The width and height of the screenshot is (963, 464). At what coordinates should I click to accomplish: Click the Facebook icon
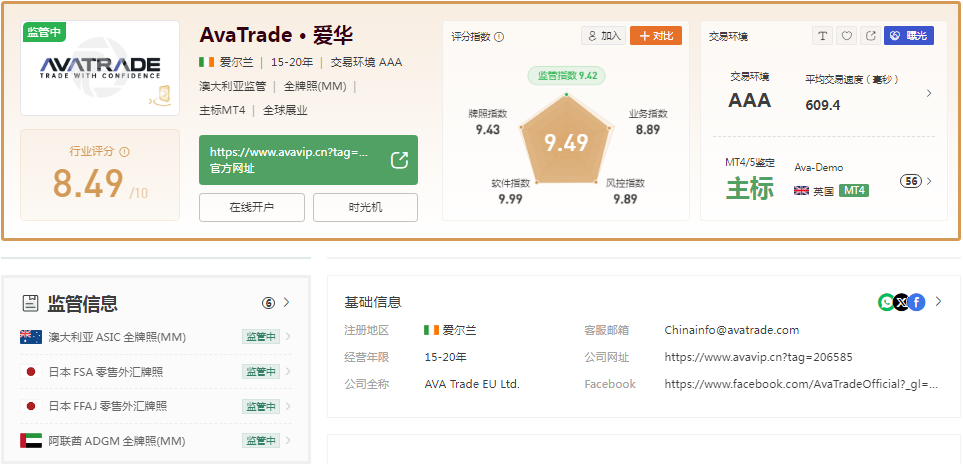coord(917,302)
